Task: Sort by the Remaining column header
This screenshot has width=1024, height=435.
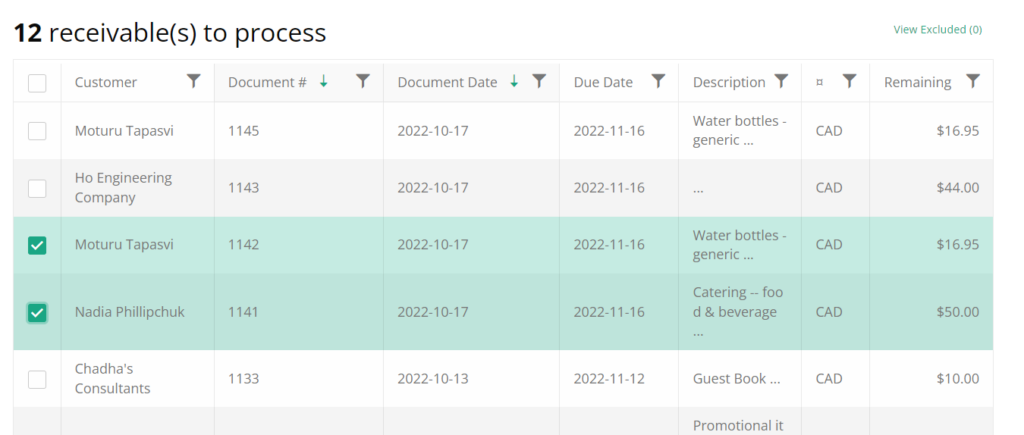Action: (918, 82)
